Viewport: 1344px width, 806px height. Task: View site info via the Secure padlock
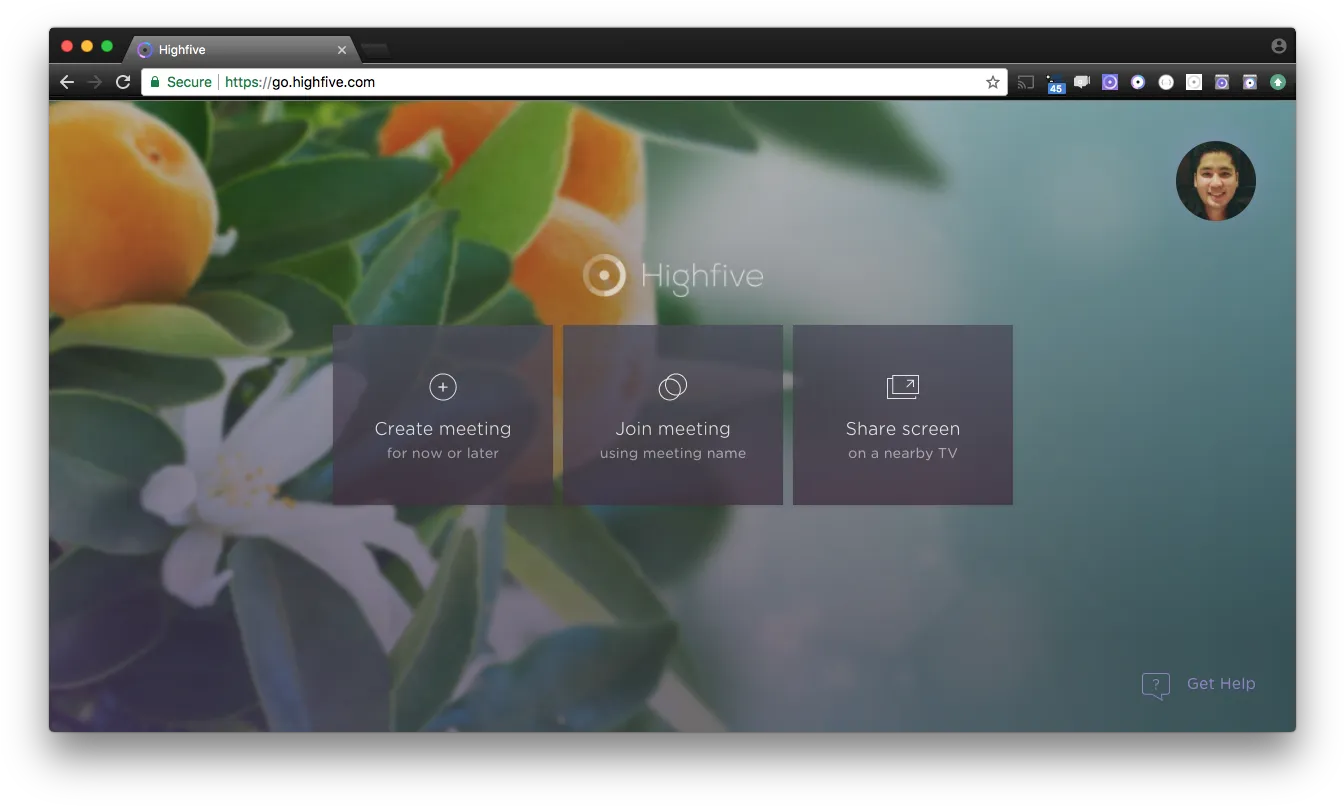(x=181, y=82)
